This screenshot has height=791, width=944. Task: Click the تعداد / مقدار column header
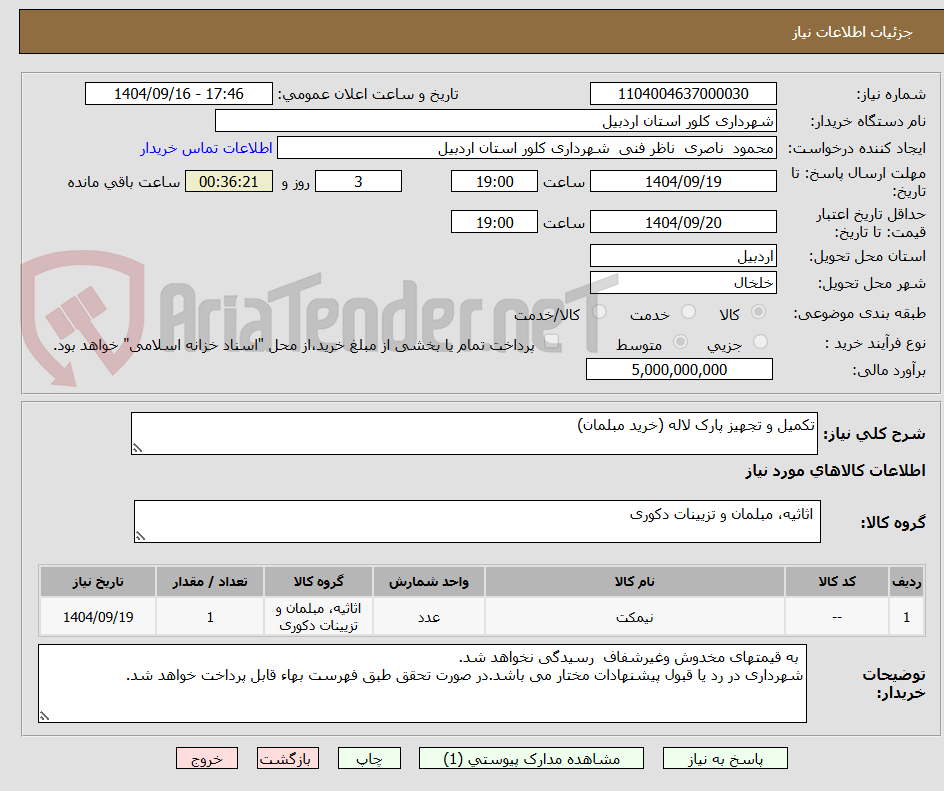[210, 582]
